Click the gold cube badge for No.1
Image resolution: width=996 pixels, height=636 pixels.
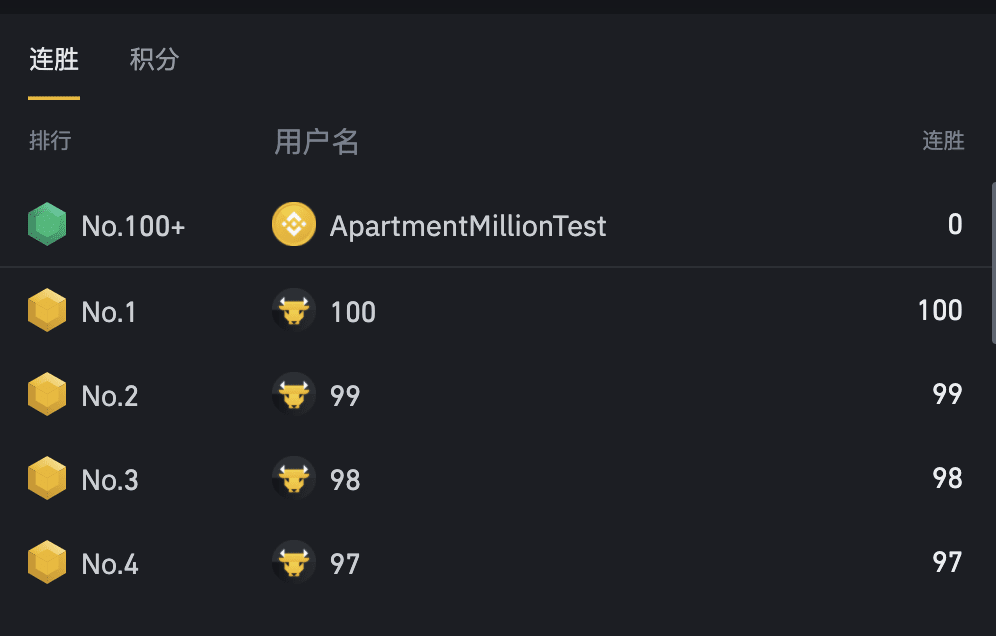(x=47, y=310)
